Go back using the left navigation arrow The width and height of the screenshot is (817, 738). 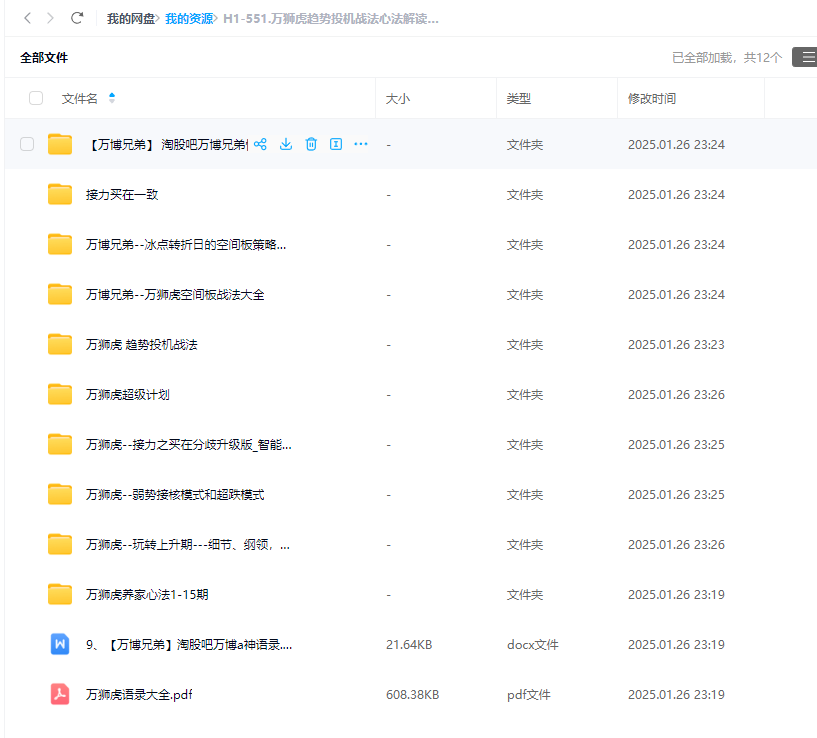[x=25, y=17]
